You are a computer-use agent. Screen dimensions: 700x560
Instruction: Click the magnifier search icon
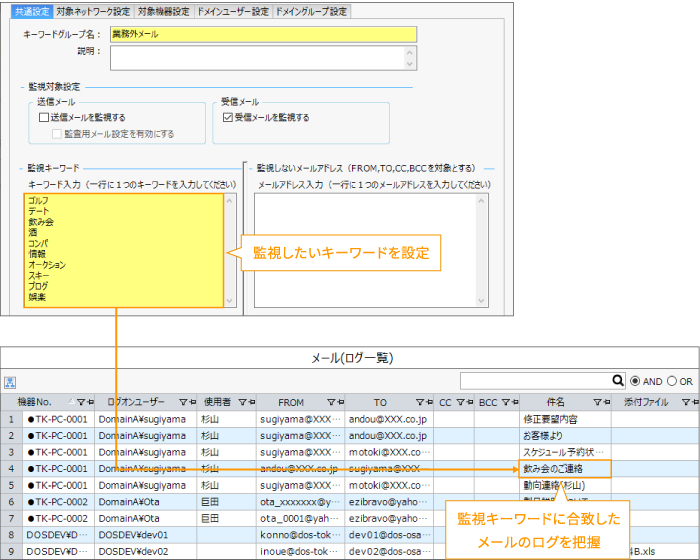pos(618,380)
